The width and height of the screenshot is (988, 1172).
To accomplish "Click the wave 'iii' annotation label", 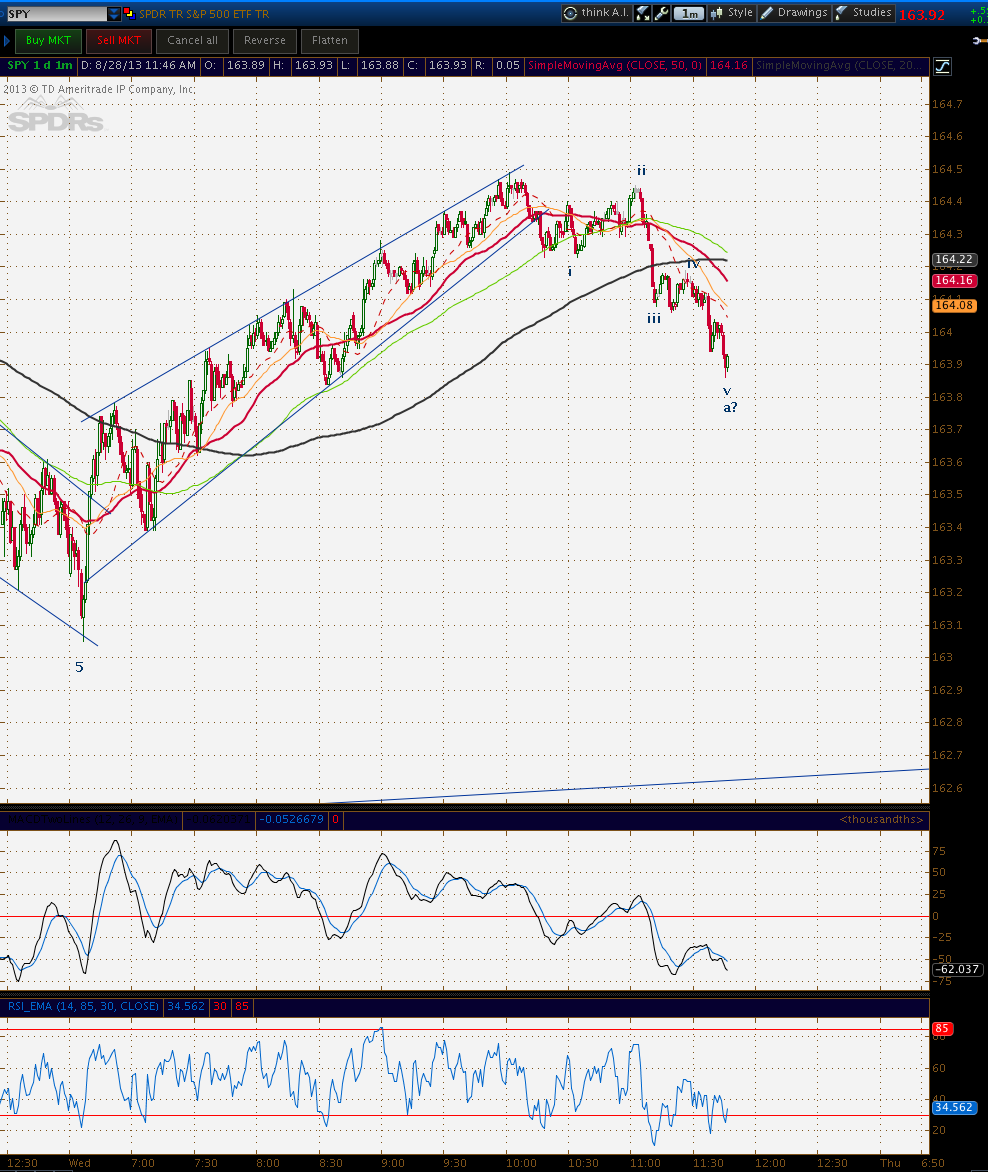I will (654, 318).
